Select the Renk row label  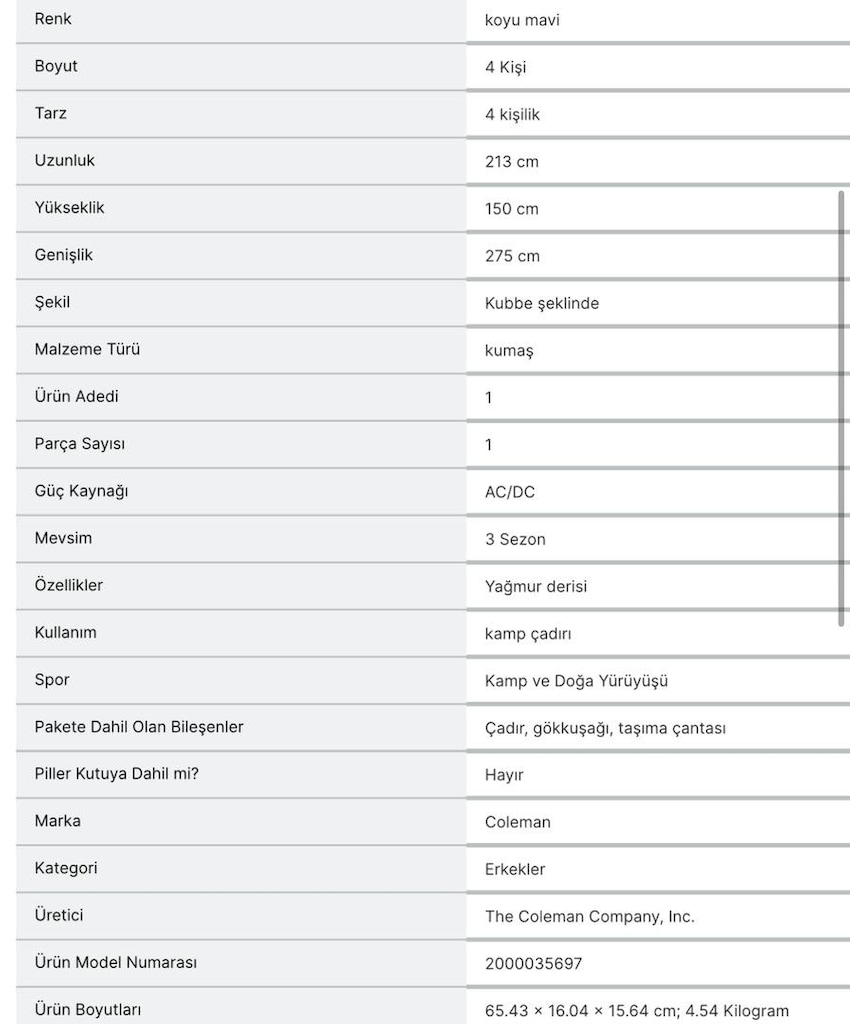53,19
